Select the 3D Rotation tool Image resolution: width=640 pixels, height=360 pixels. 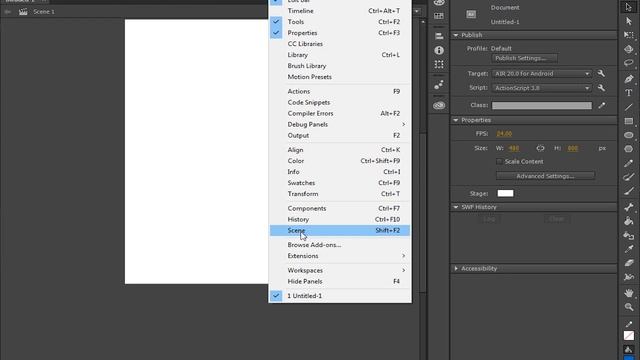pyautogui.click(x=629, y=49)
